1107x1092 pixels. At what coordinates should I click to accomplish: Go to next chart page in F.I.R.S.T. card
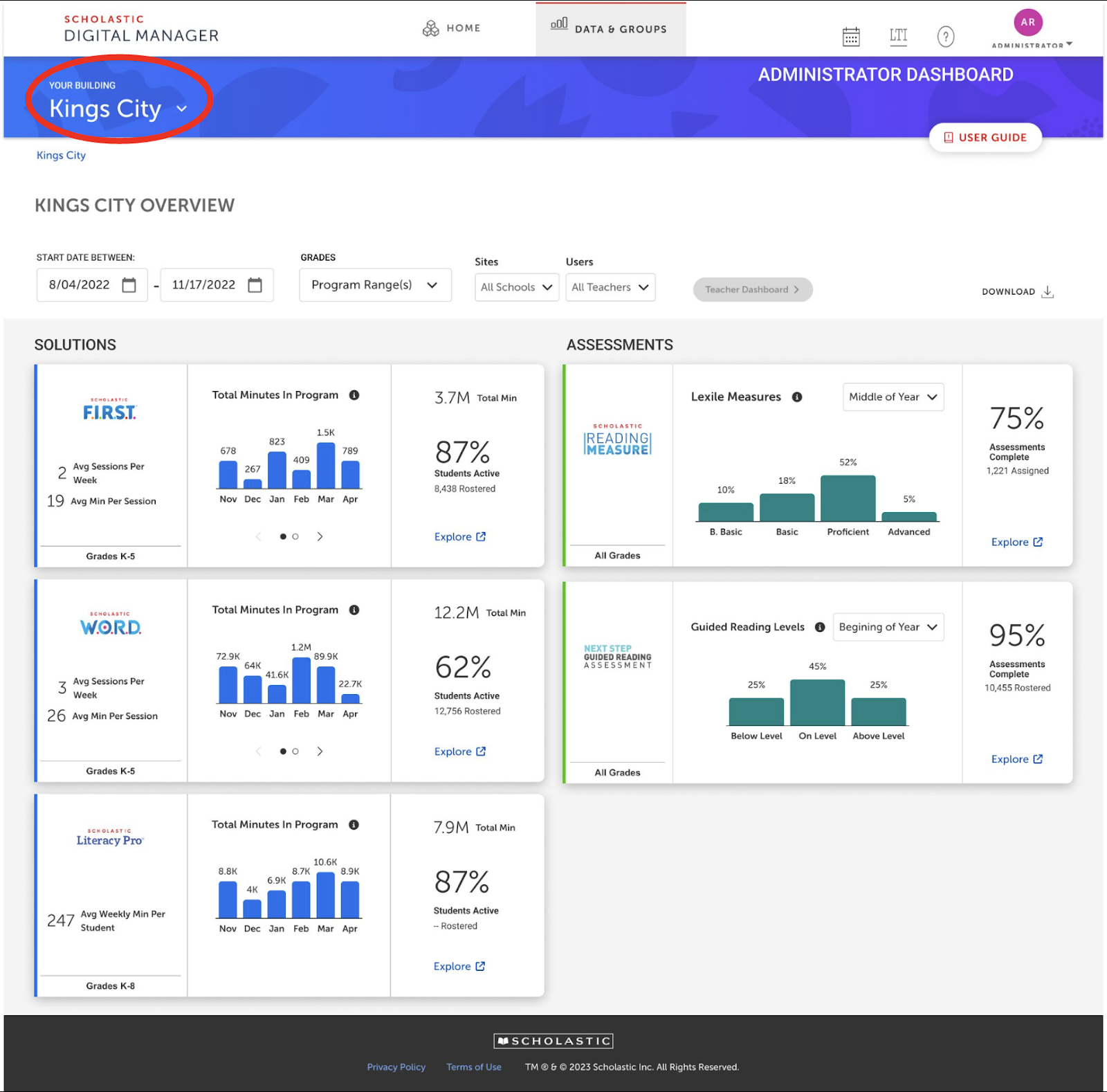[x=320, y=536]
